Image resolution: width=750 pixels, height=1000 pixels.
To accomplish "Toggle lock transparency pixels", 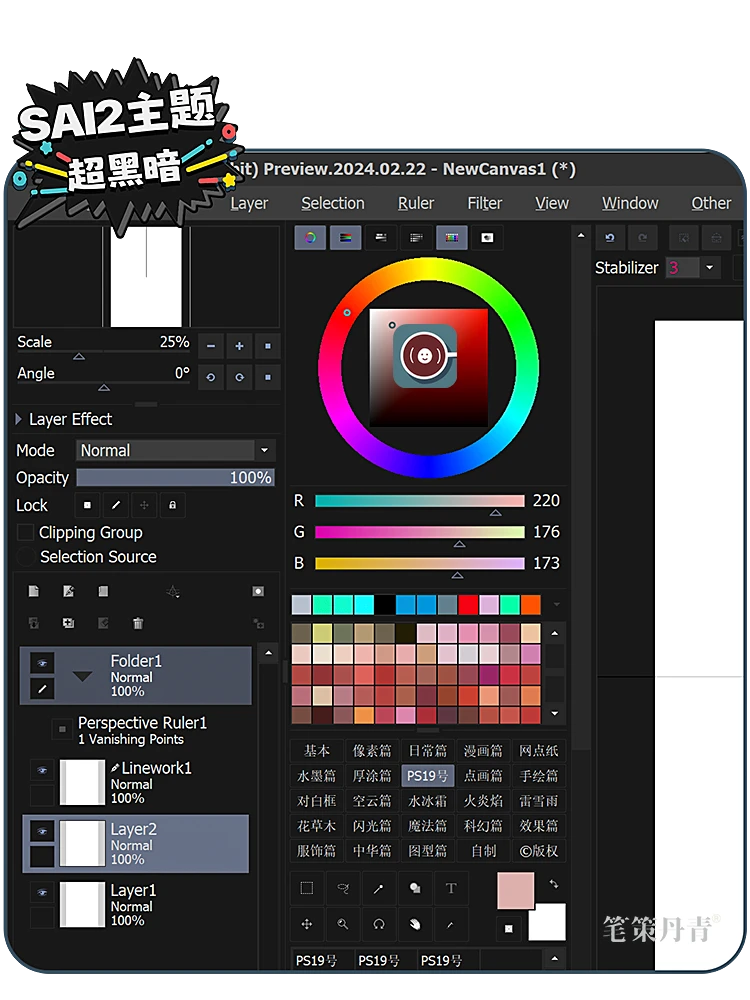I will point(87,505).
